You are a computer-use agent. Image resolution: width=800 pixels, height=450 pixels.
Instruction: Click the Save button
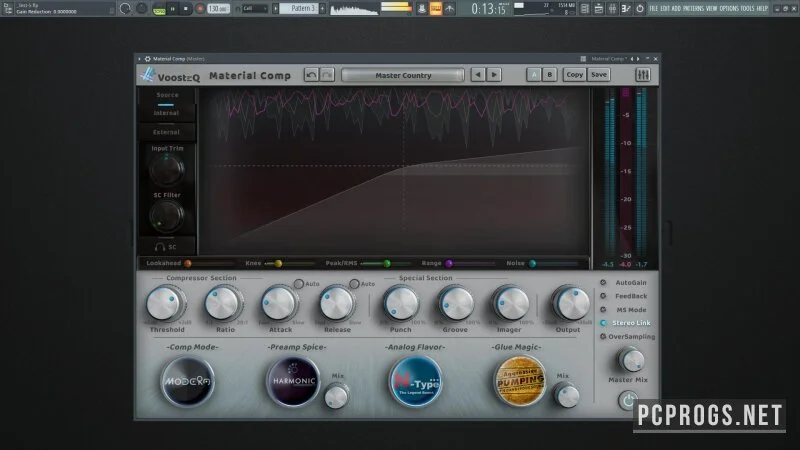pos(598,75)
